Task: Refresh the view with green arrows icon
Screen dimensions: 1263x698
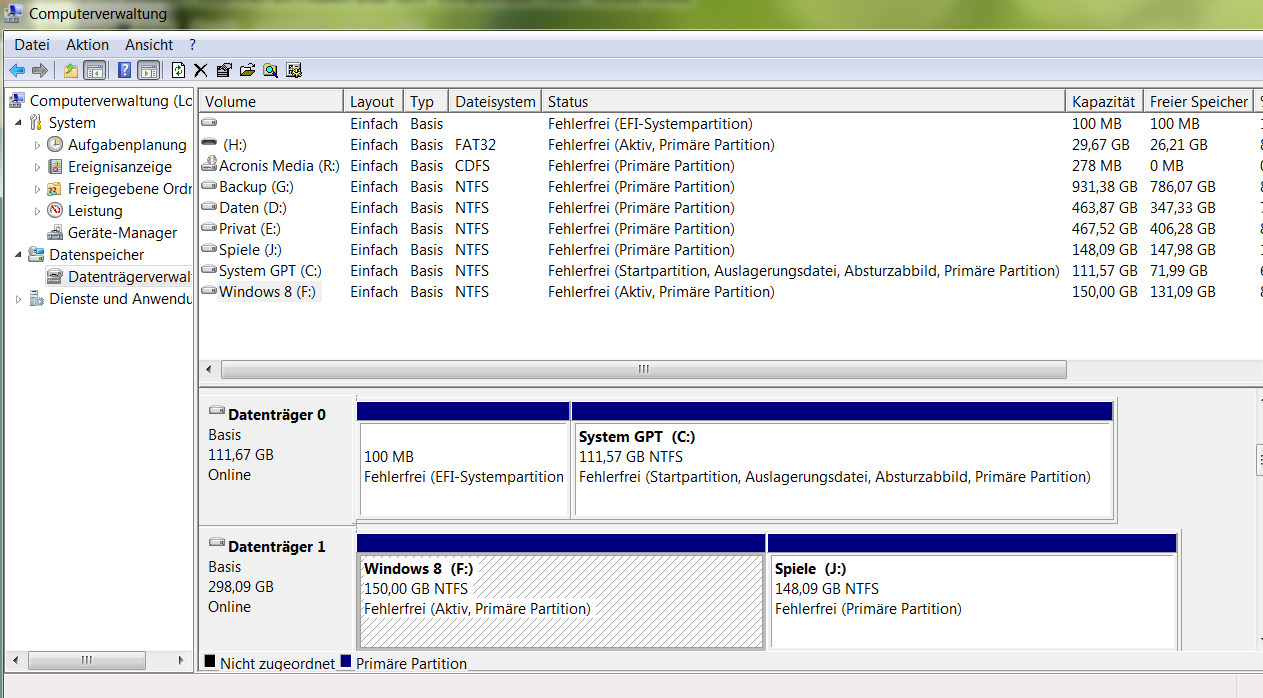Action: click(178, 70)
